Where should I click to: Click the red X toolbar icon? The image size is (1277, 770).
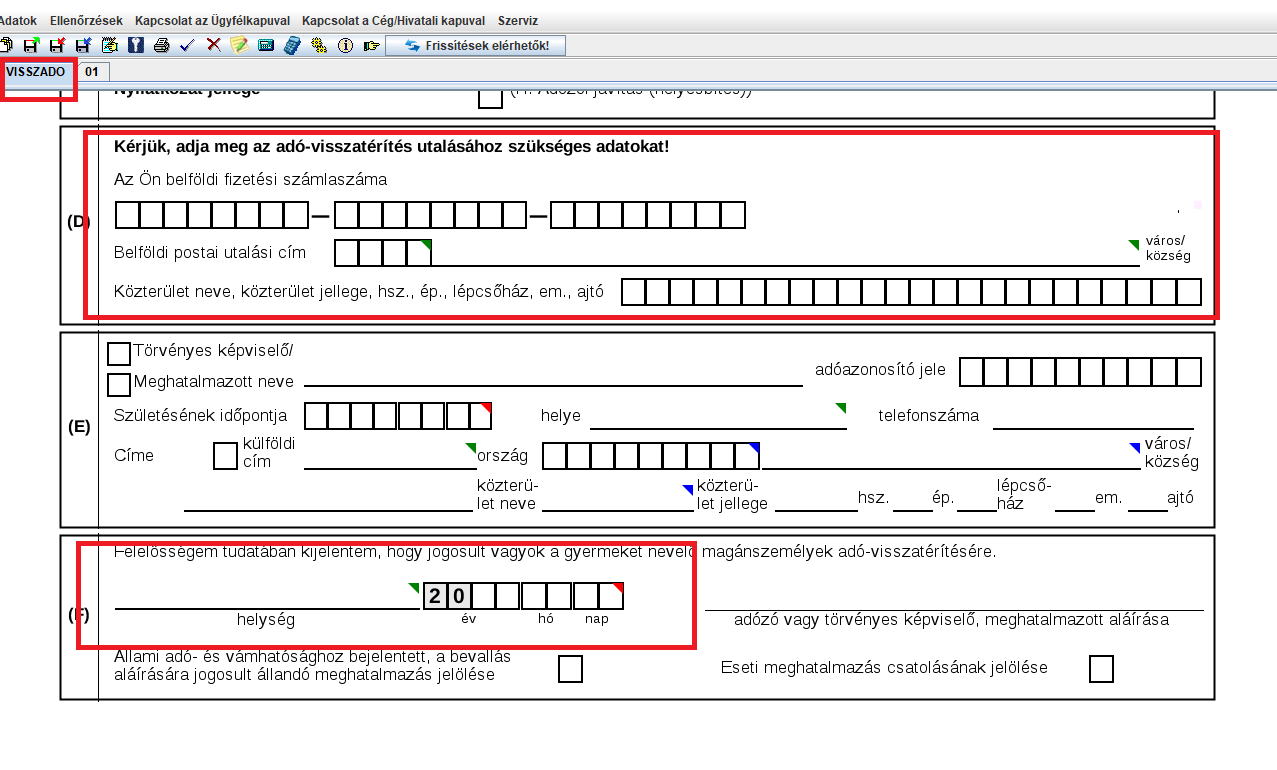coord(213,45)
